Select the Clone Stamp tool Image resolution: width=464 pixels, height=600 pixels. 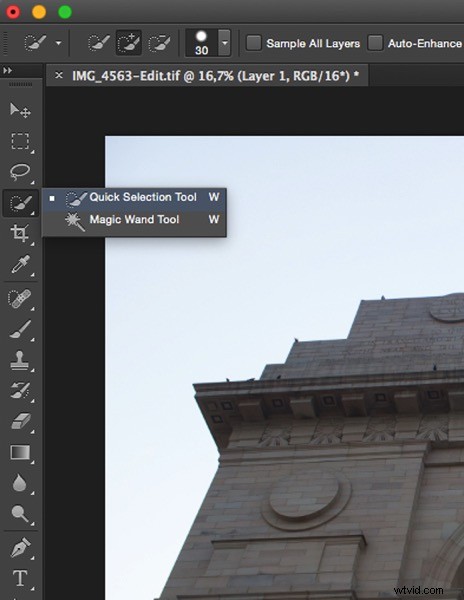(x=20, y=360)
